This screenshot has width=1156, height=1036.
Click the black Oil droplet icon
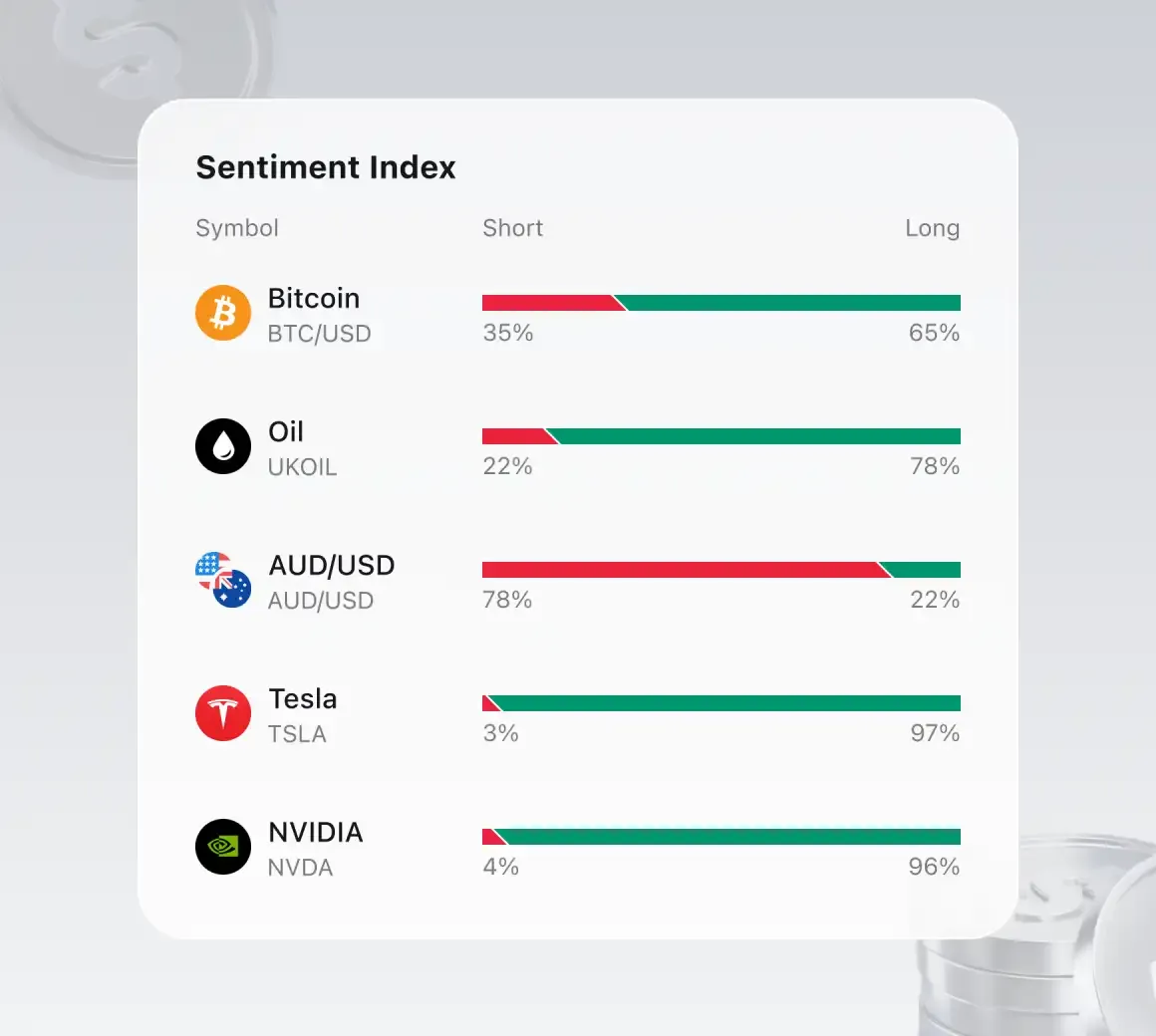[223, 446]
